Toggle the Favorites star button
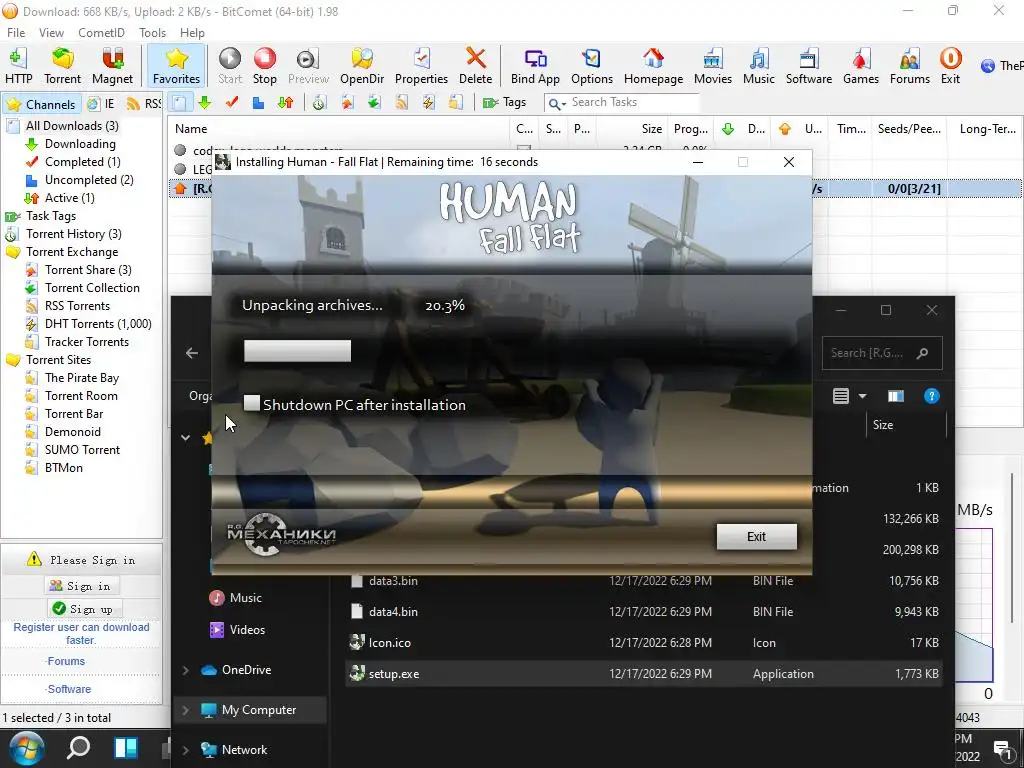 pyautogui.click(x=176, y=66)
